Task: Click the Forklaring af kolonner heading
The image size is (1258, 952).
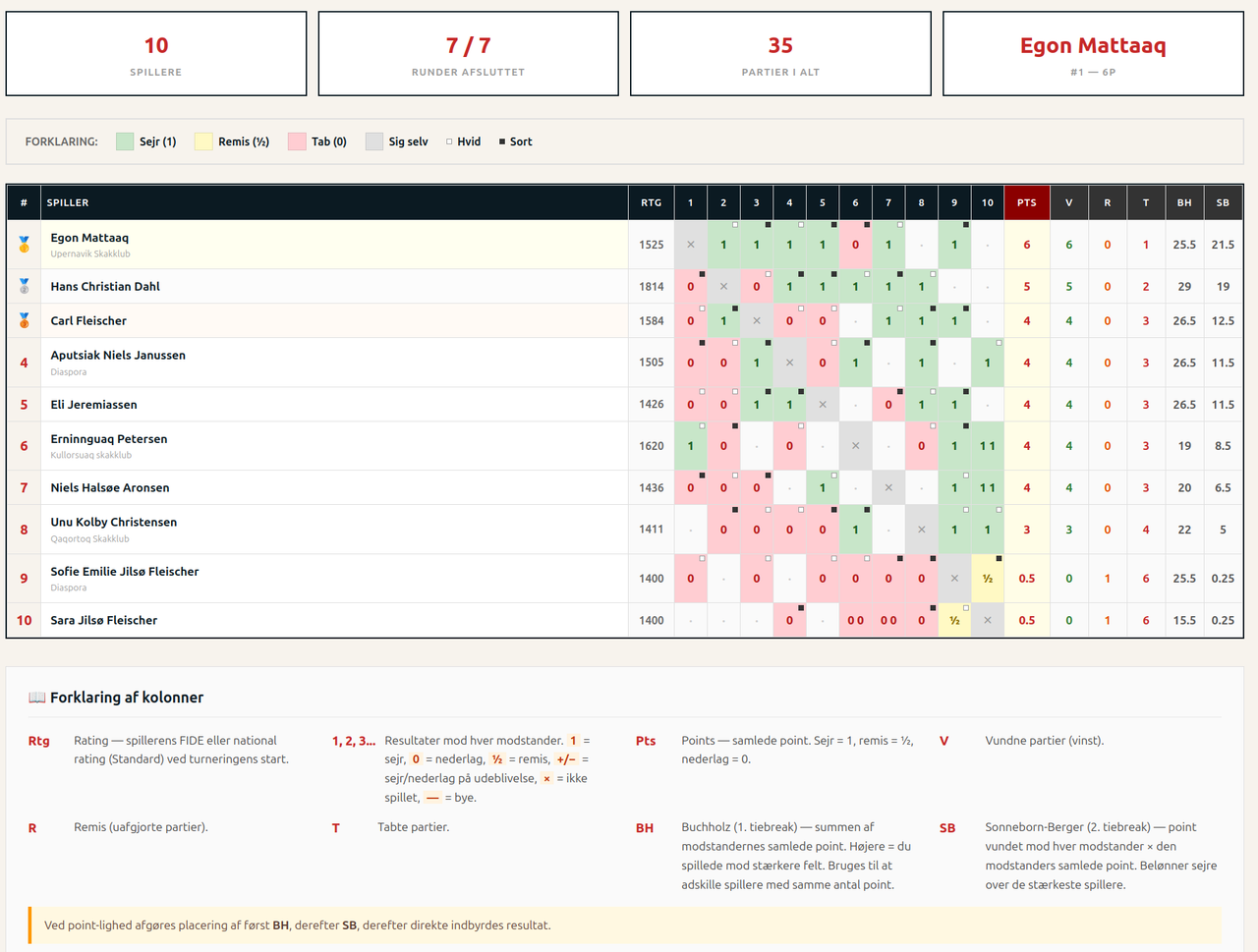Action: tap(127, 698)
